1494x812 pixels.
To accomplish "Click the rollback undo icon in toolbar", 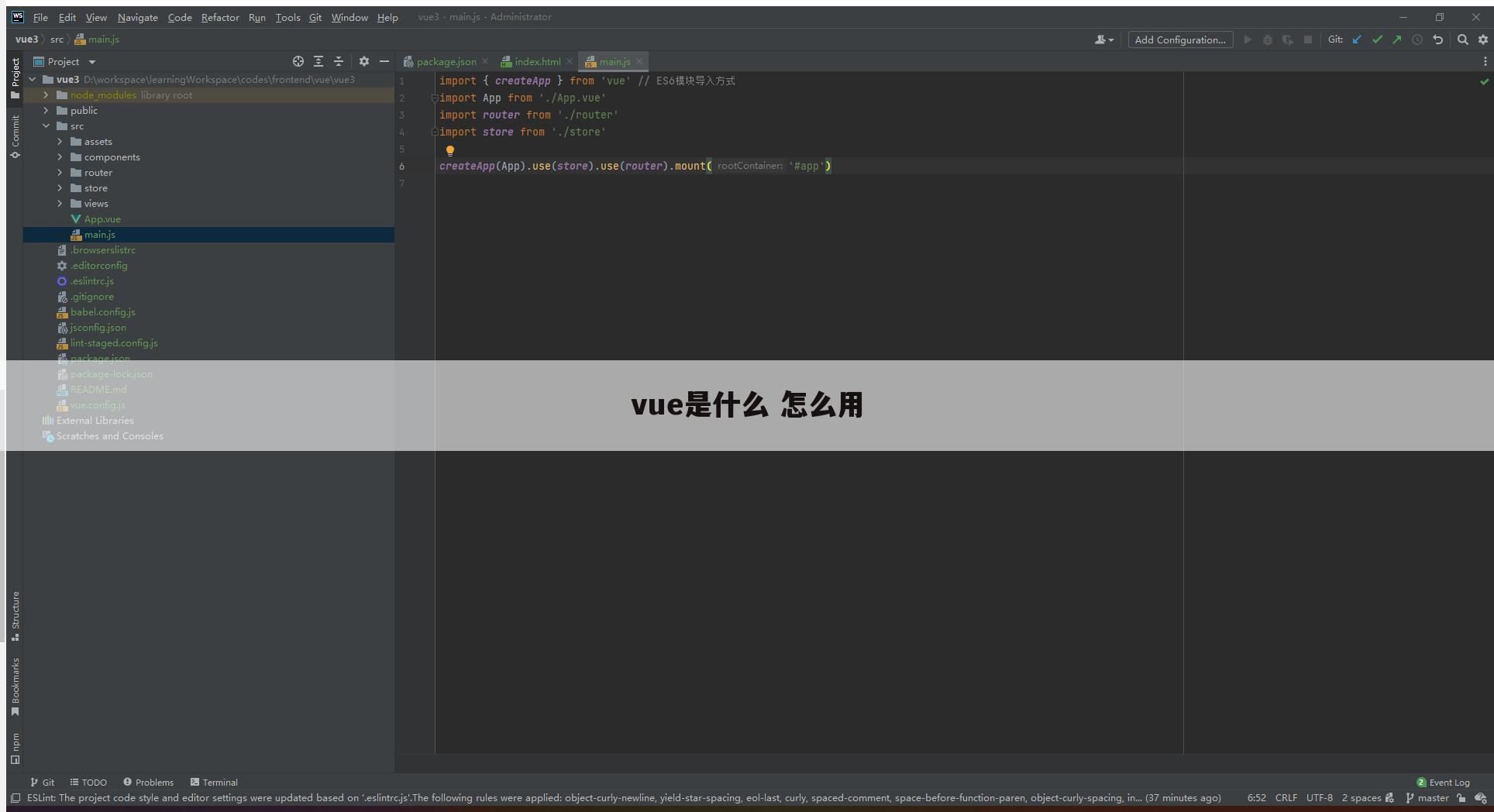I will (x=1437, y=40).
